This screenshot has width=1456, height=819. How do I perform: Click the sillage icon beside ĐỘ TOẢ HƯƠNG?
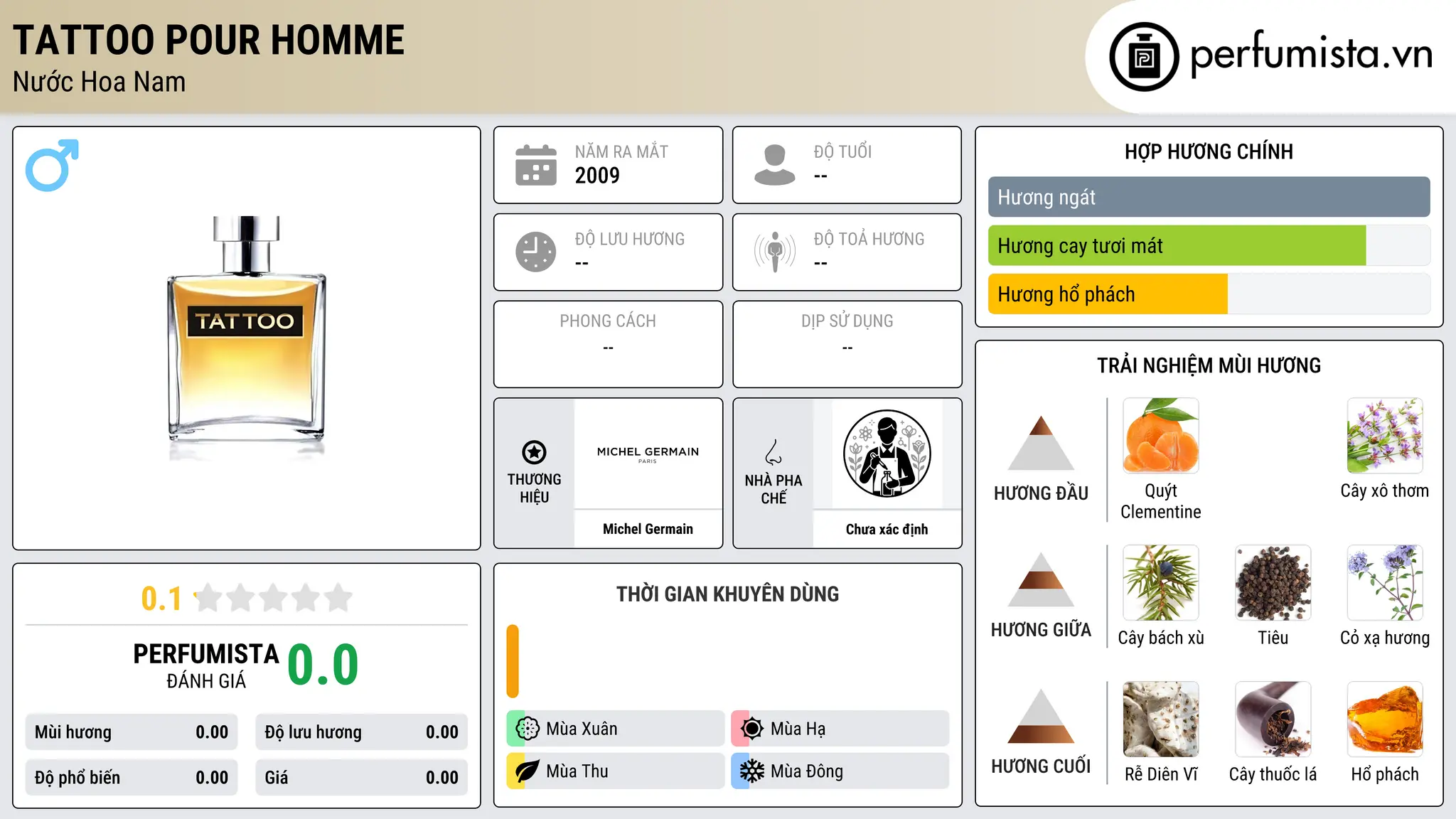(774, 252)
